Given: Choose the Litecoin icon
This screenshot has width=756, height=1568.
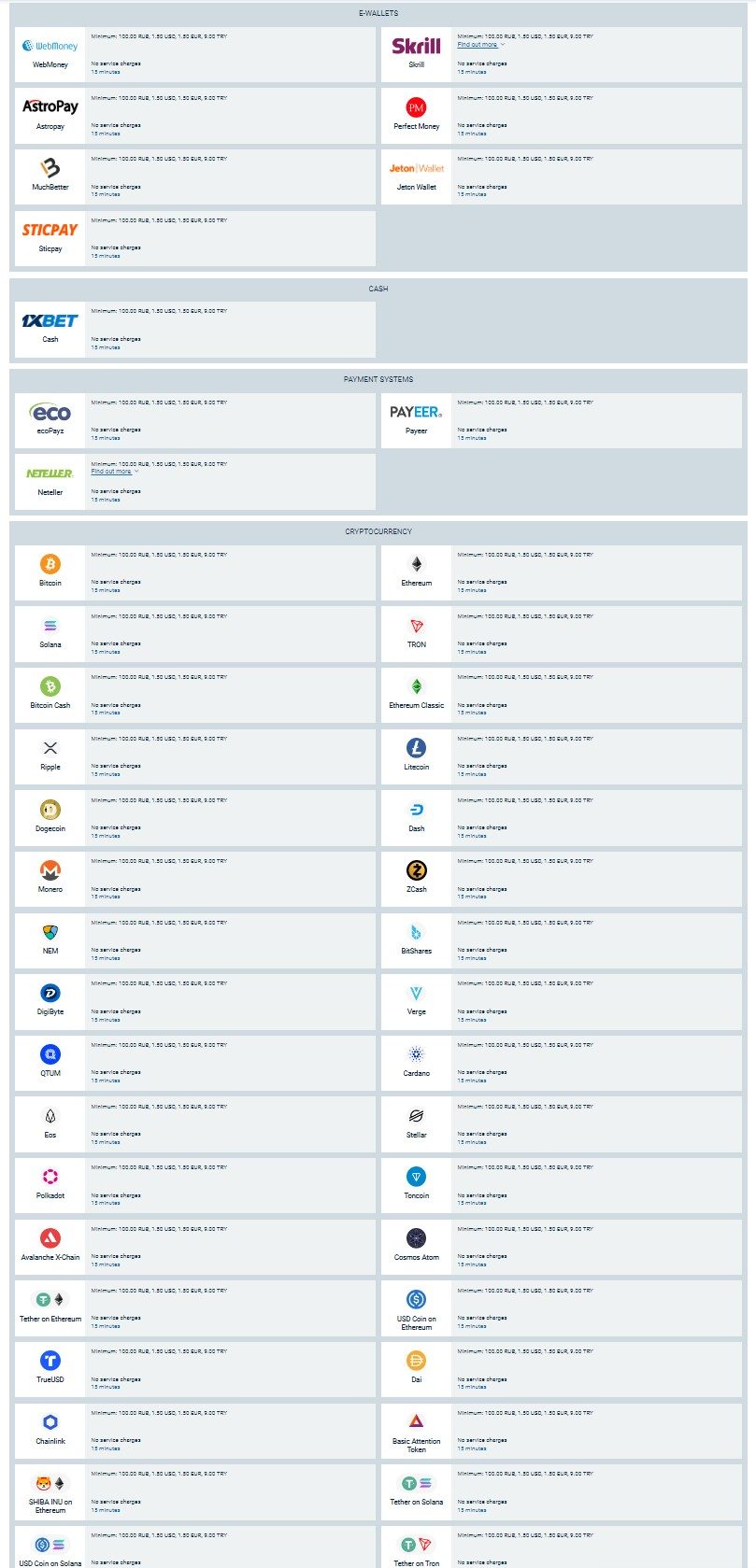Looking at the screenshot, I should (x=416, y=748).
